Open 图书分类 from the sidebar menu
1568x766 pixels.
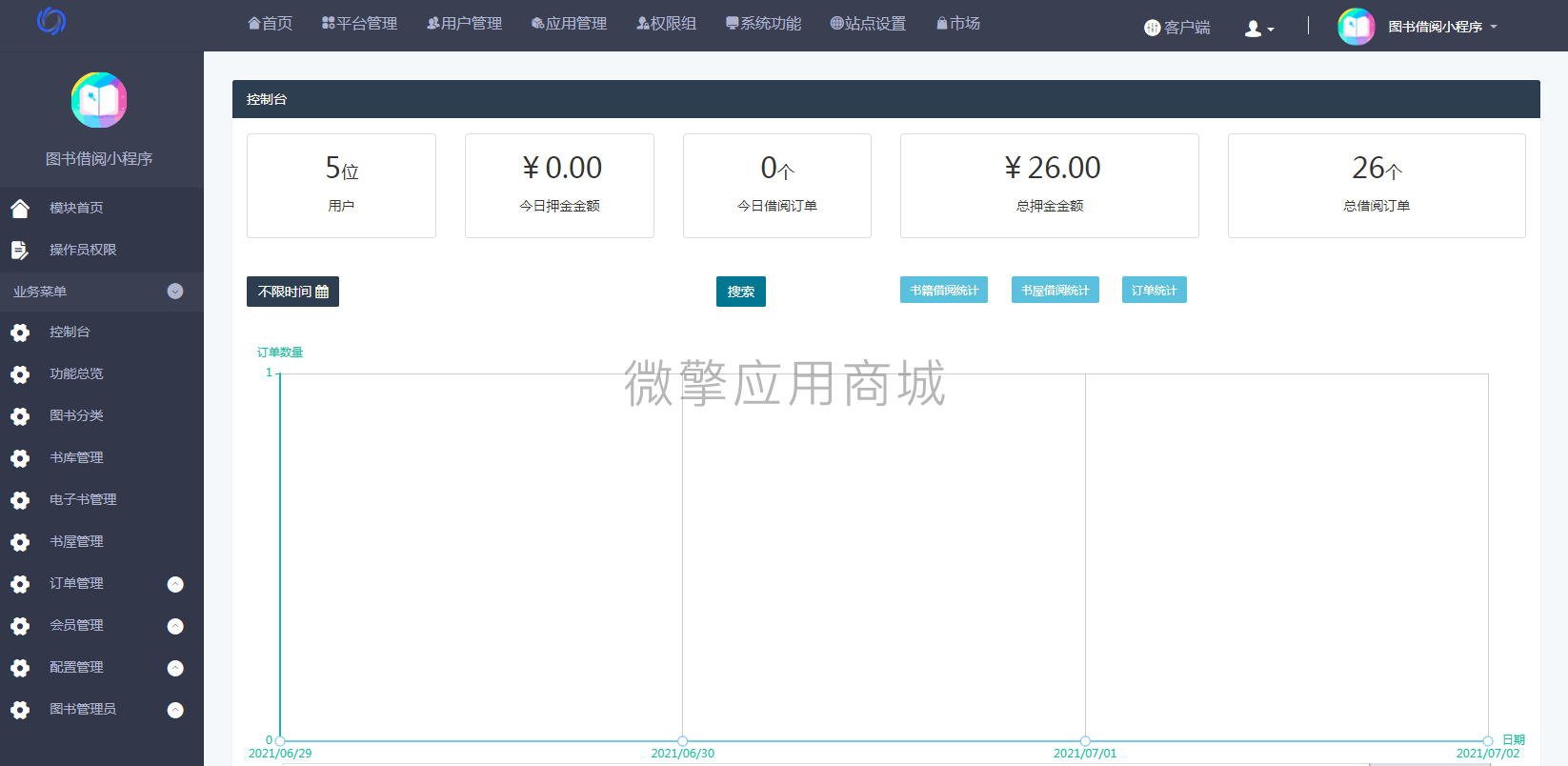pos(76,415)
